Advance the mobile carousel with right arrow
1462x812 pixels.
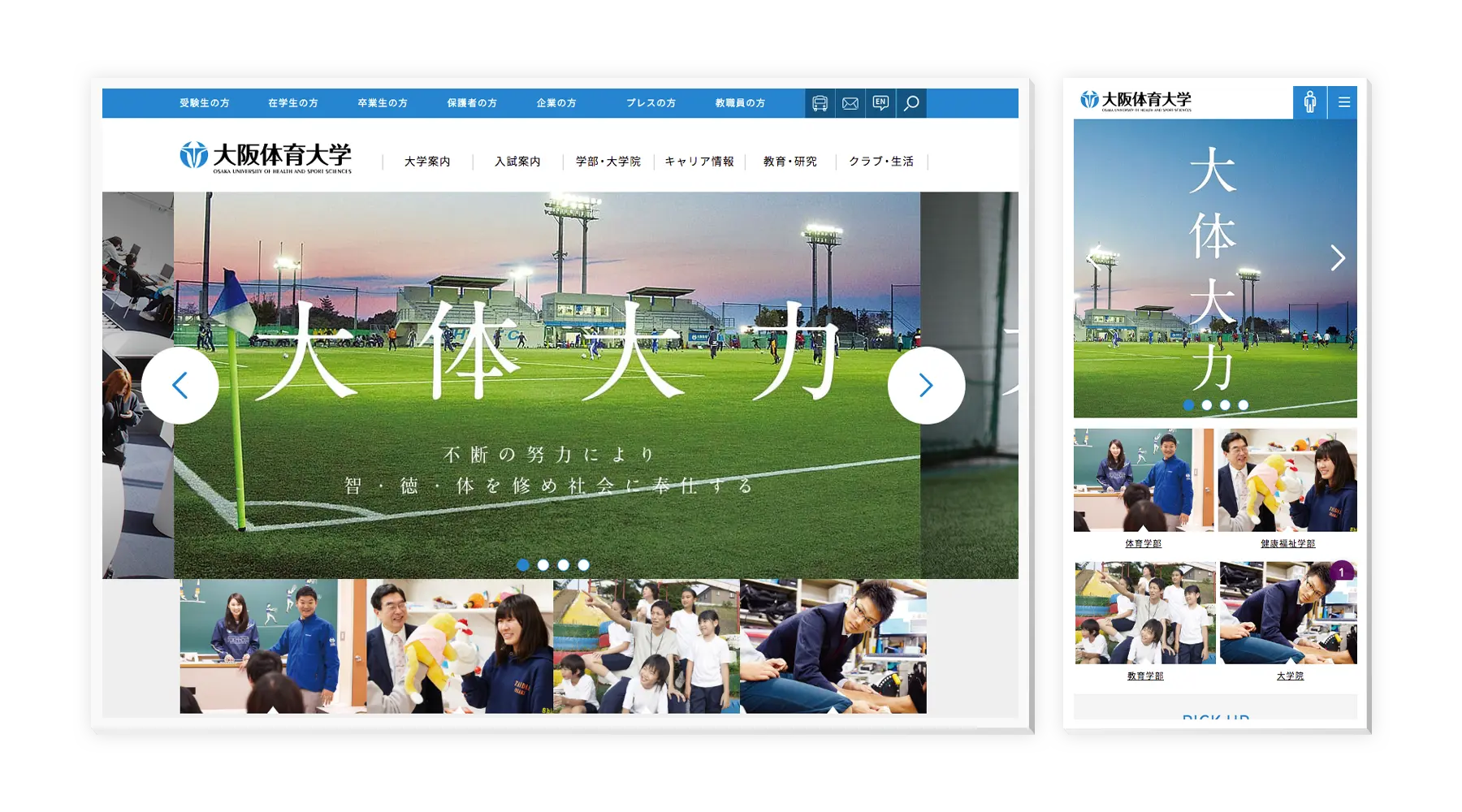1338,258
